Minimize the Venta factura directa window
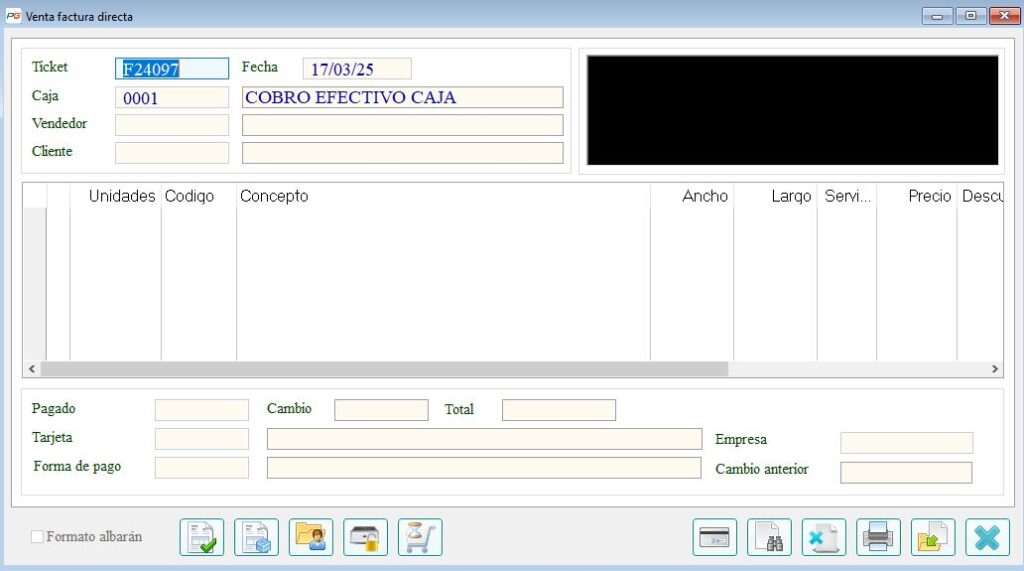This screenshot has width=1024, height=571. [937, 16]
